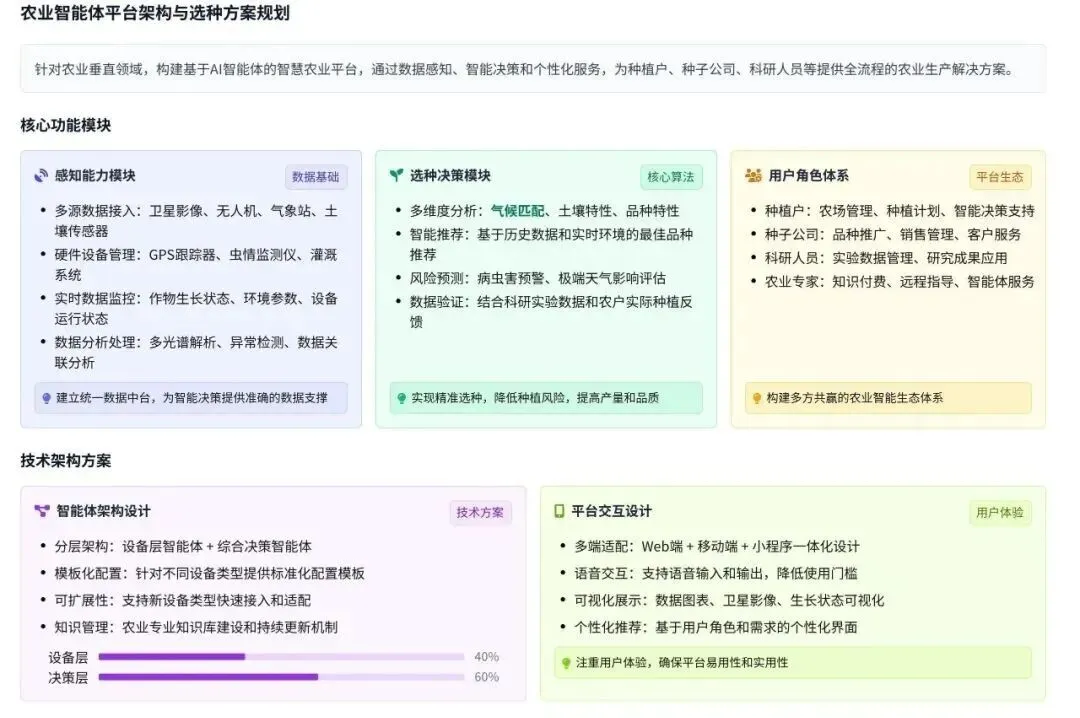Click the seedling icon beside 选种决策模块
This screenshot has height=718, width=1080.
[396, 176]
